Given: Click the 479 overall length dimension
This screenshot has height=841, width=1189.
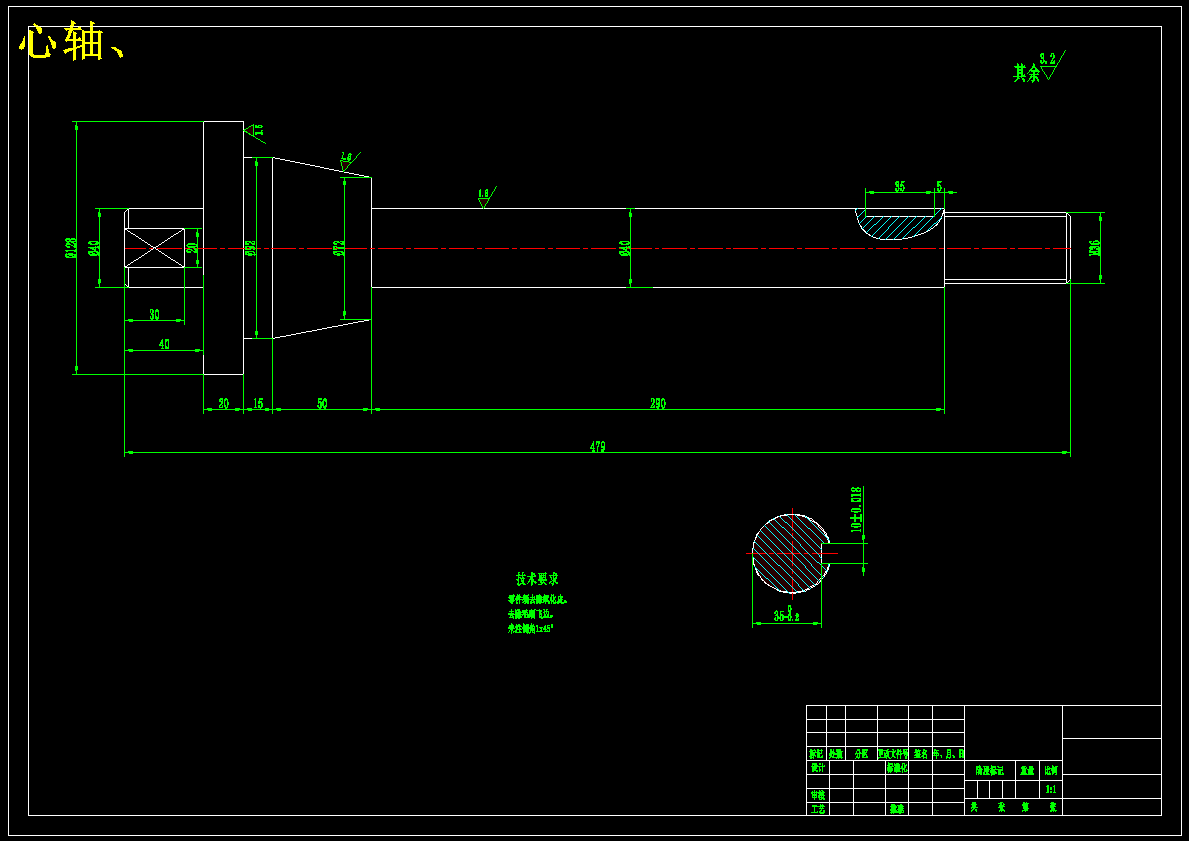Looking at the screenshot, I should [598, 447].
